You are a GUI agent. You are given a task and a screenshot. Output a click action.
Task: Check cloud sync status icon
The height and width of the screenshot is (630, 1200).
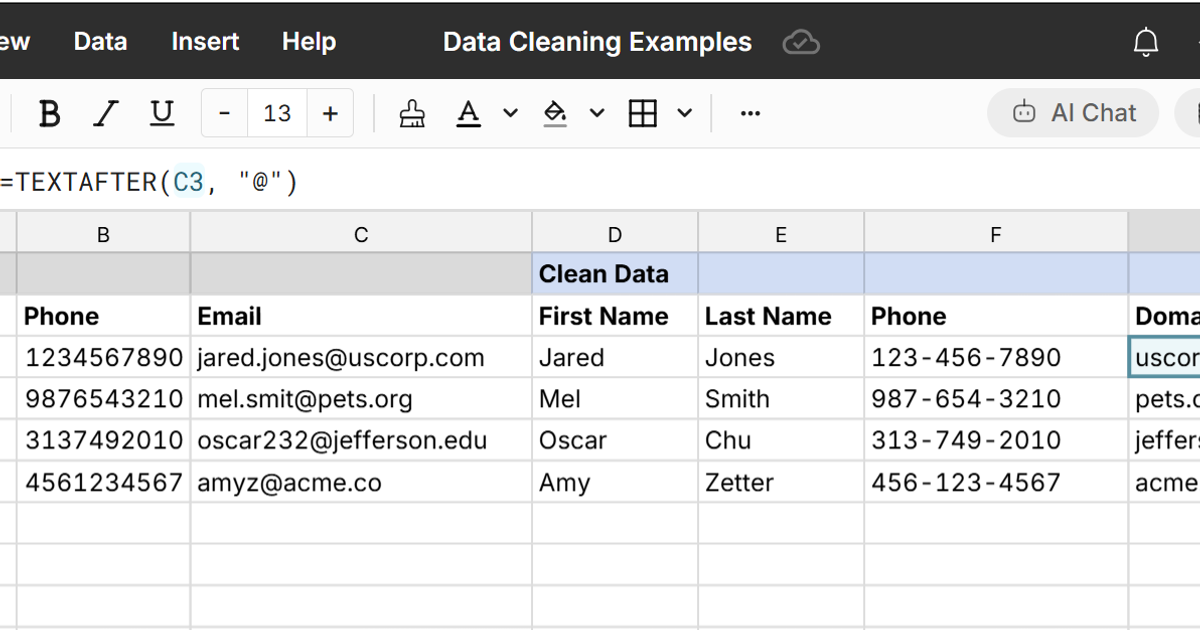(801, 42)
